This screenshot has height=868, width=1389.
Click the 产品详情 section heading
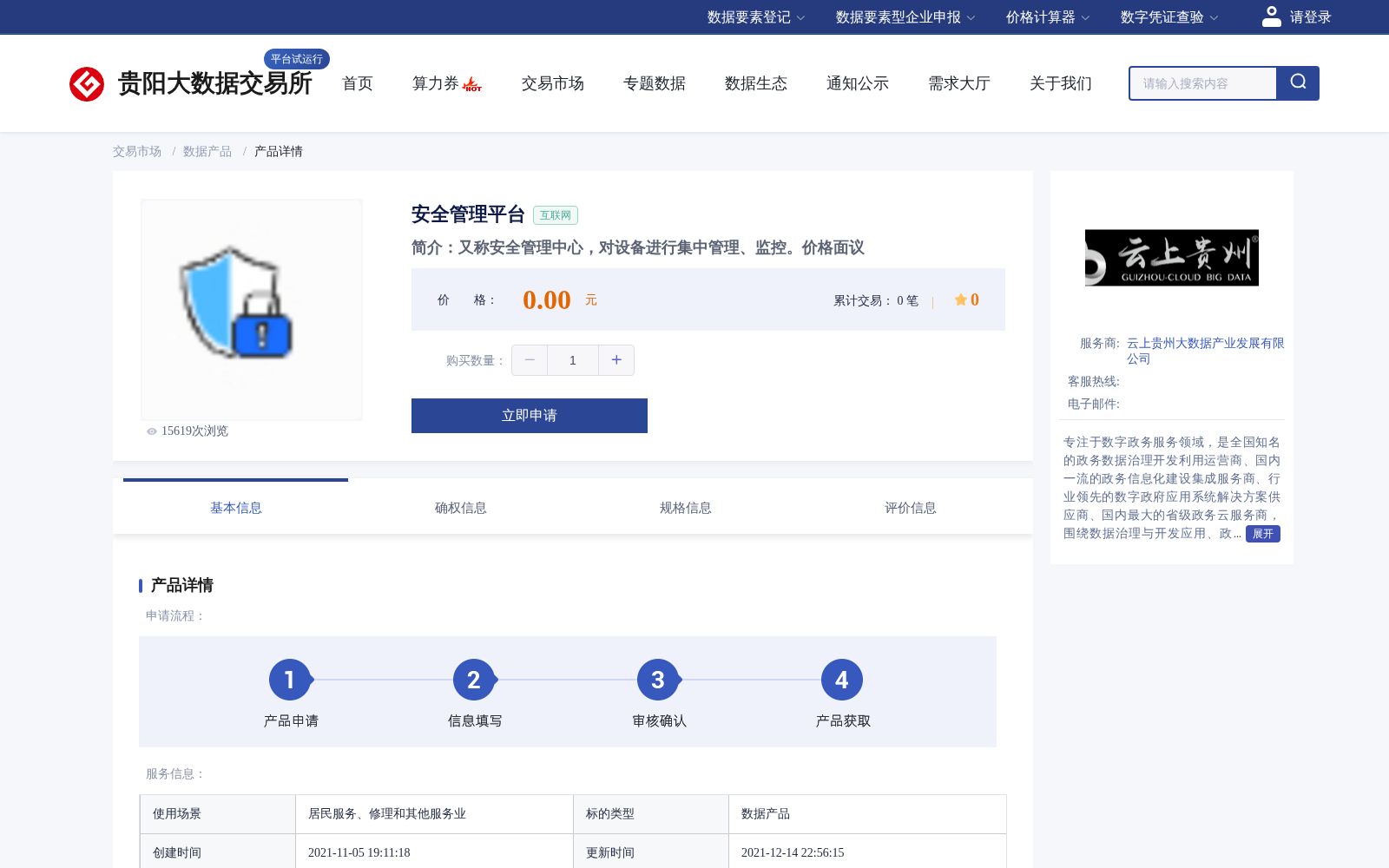click(x=182, y=585)
